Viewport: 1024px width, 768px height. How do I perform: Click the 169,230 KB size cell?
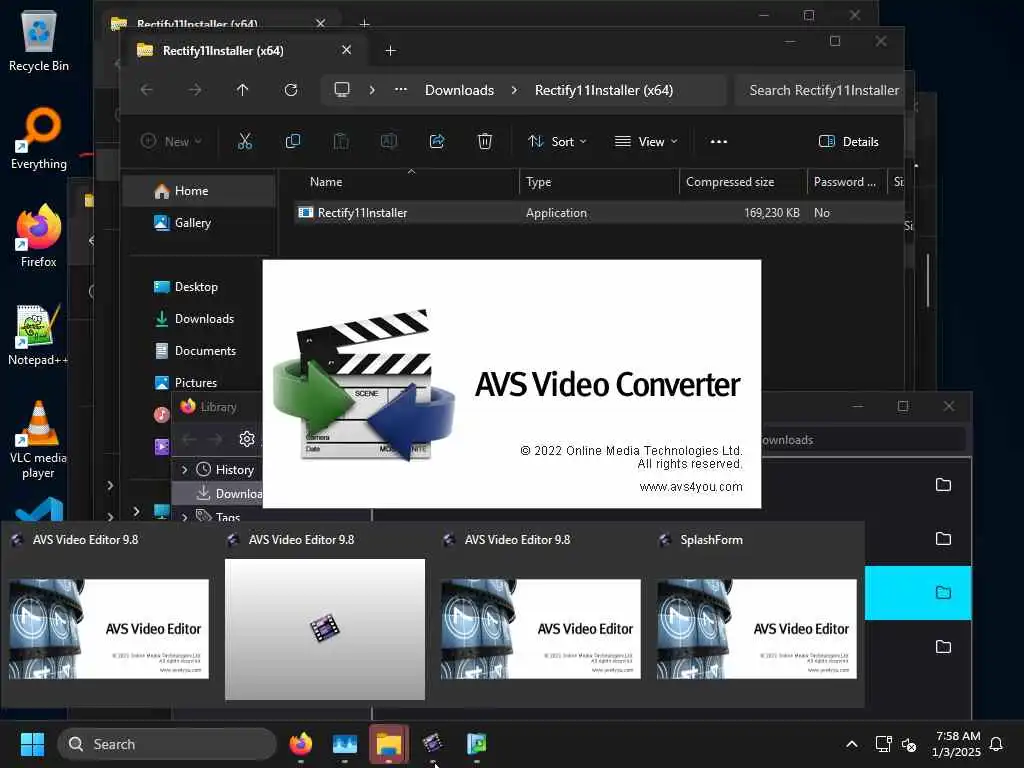tap(771, 213)
